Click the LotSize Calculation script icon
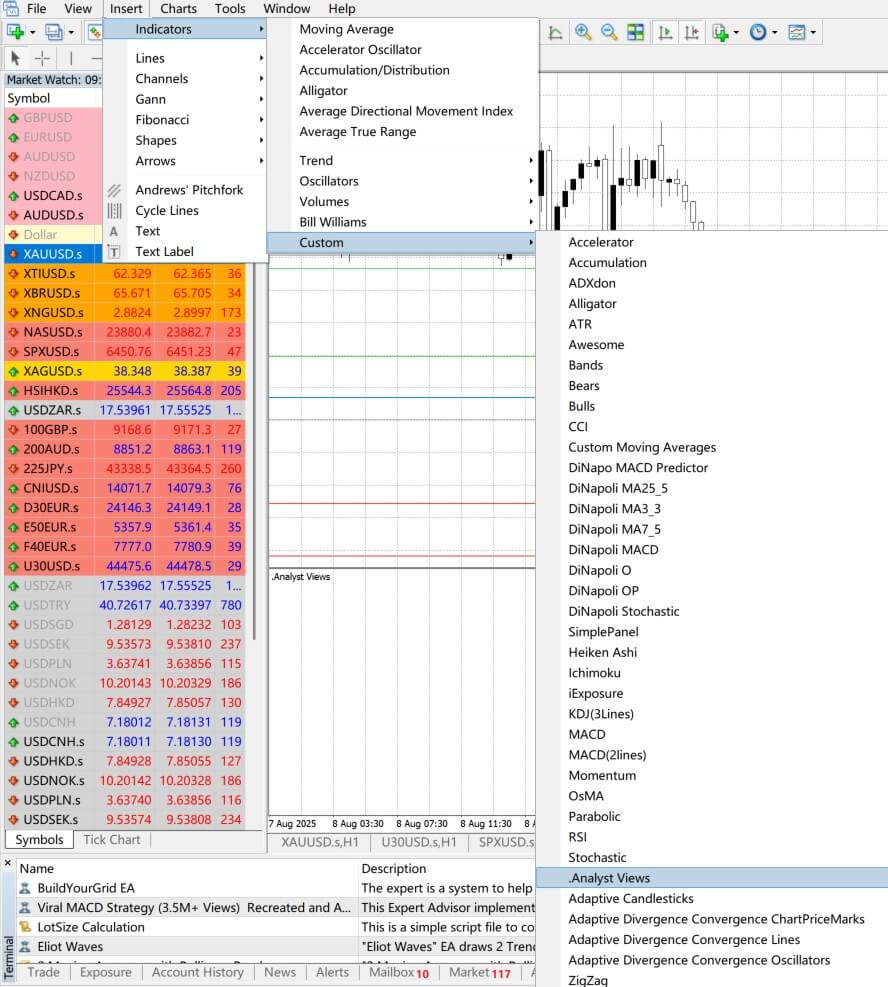Screen dimensions: 888x987 pos(25,927)
